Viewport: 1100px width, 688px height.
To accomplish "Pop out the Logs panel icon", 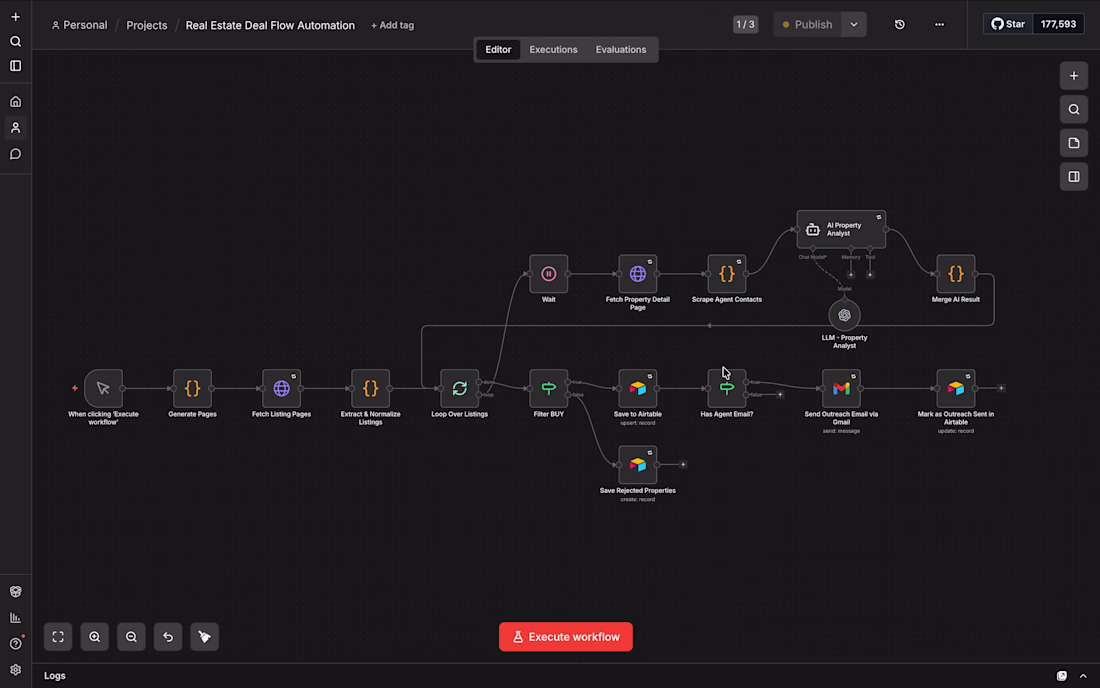I will 1061,676.
